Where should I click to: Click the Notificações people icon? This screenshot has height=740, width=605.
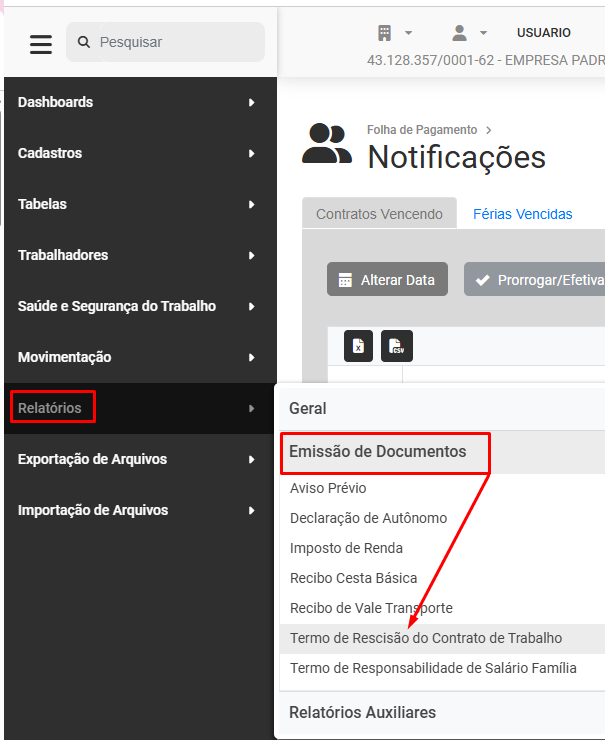click(327, 145)
